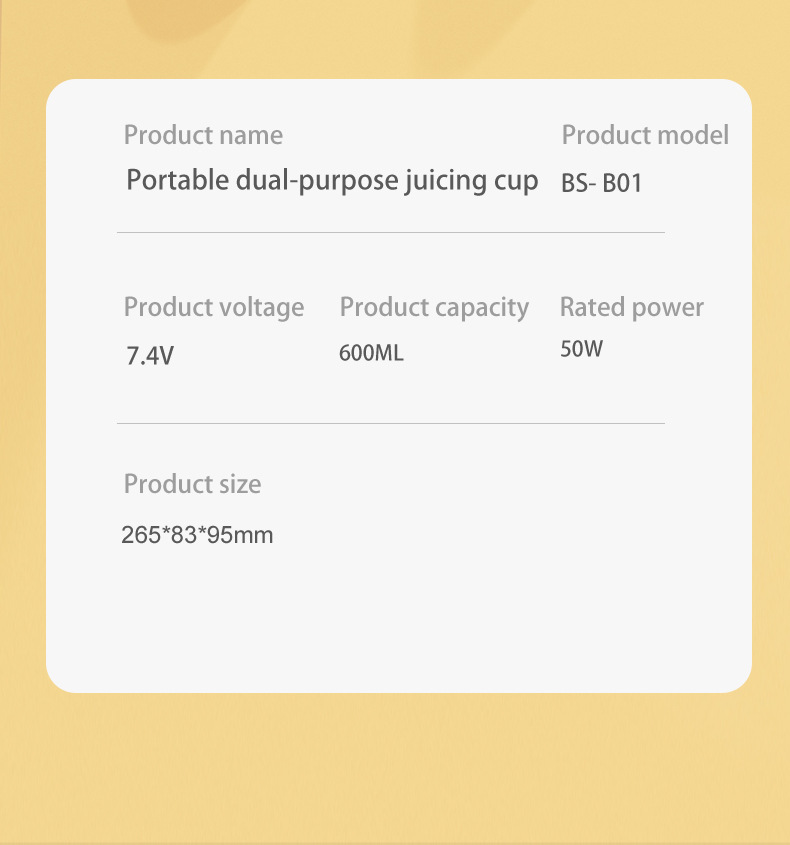Click the "Product voltage" label

(214, 307)
